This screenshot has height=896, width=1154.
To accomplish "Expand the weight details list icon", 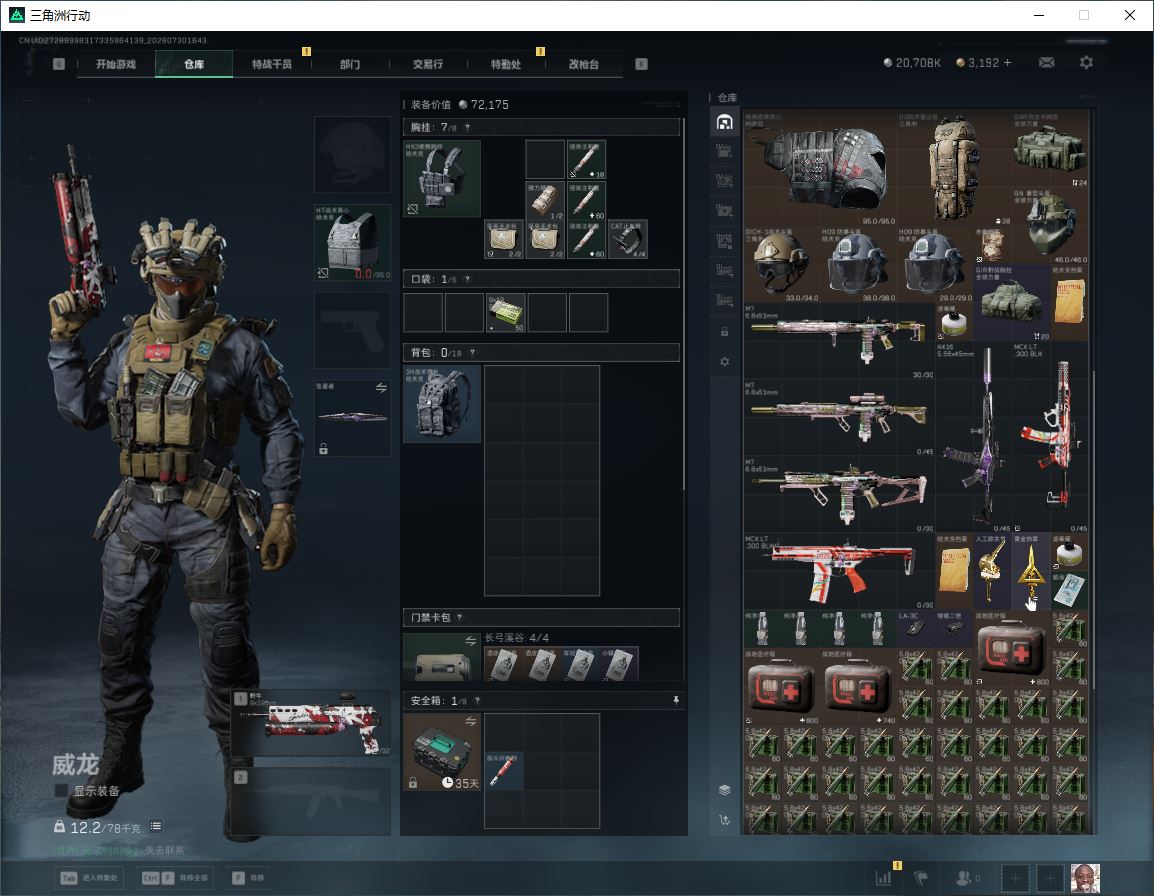I will coord(156,826).
